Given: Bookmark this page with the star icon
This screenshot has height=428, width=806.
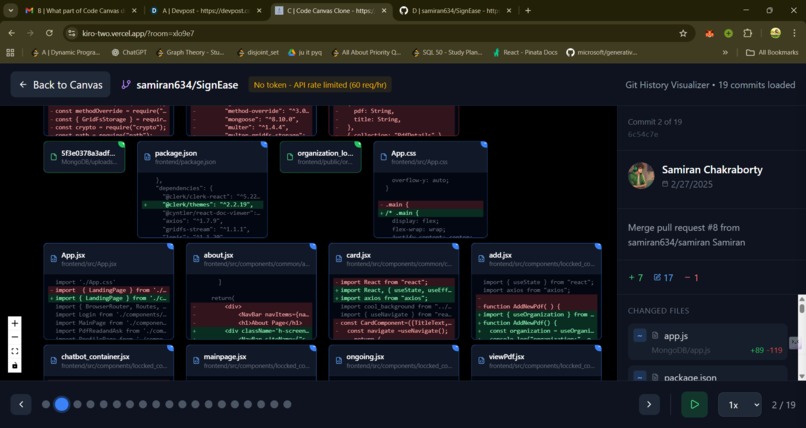Looking at the screenshot, I should point(683,33).
